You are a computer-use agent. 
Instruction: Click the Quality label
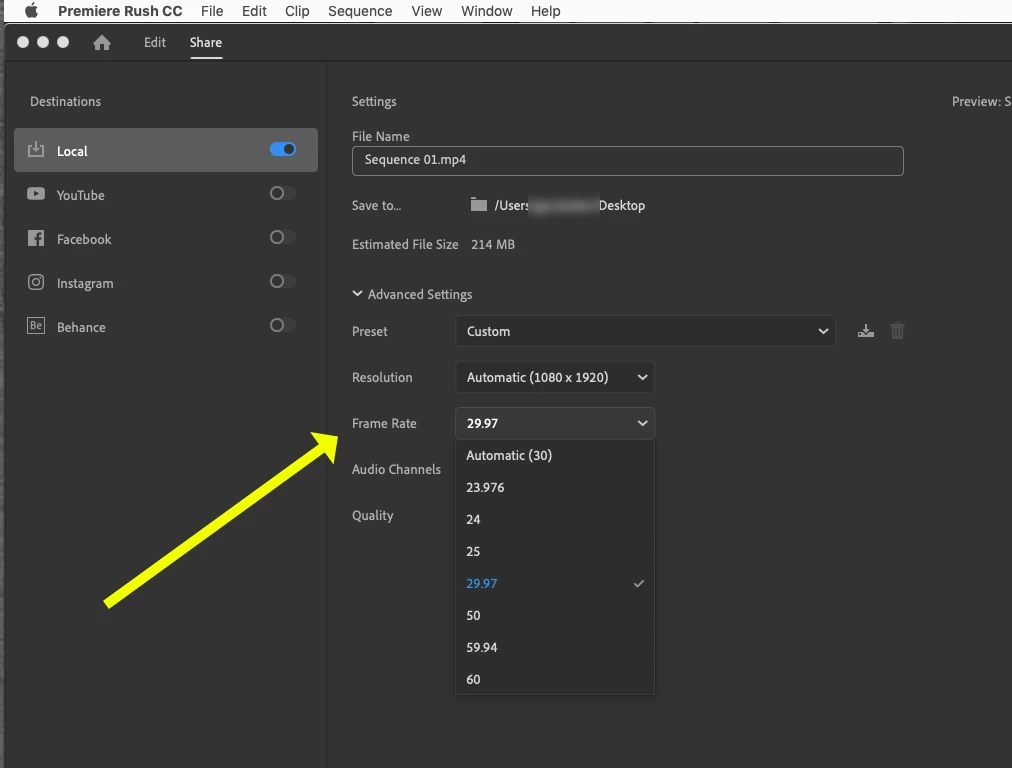point(372,516)
